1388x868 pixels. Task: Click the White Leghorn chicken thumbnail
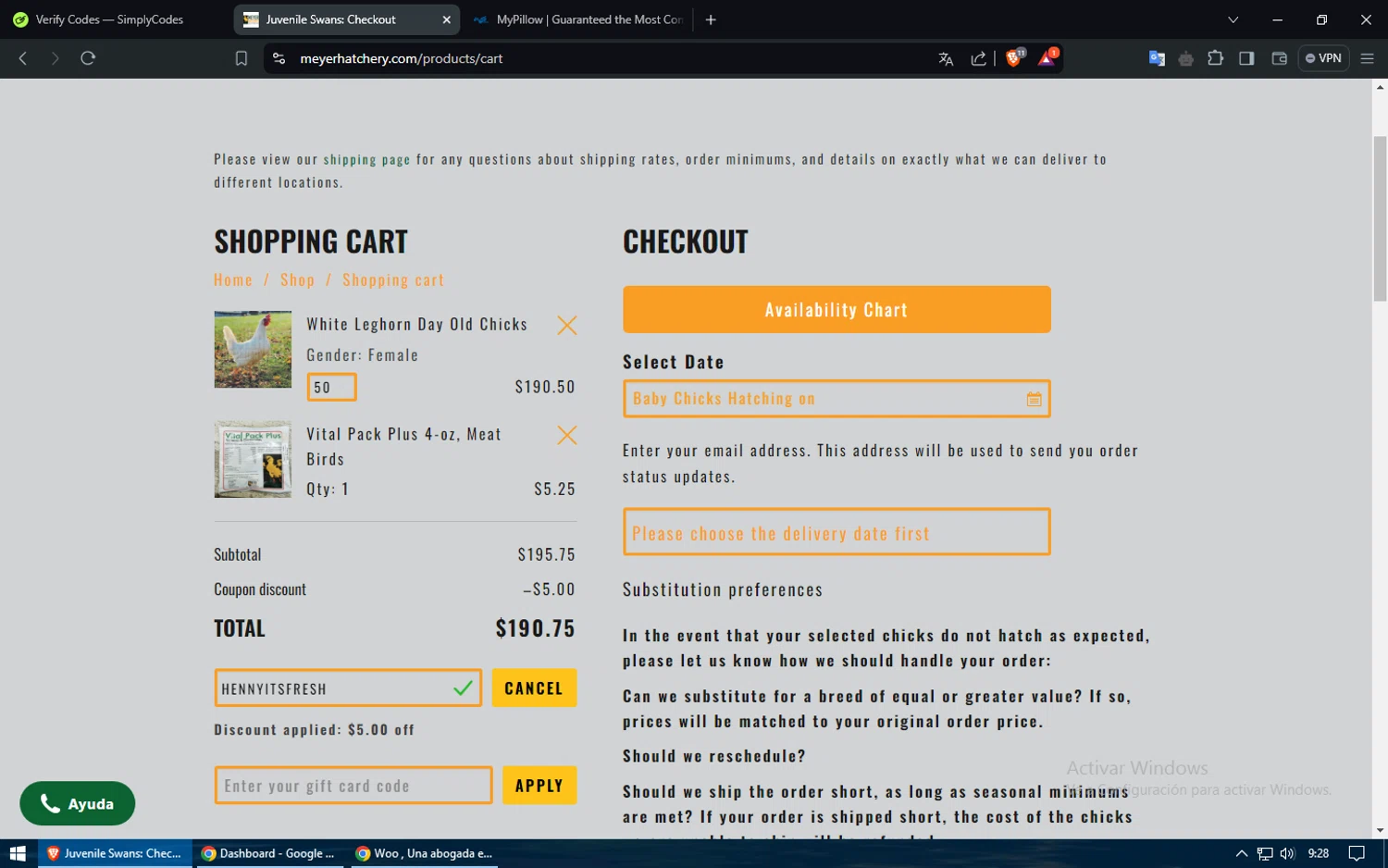(x=253, y=349)
